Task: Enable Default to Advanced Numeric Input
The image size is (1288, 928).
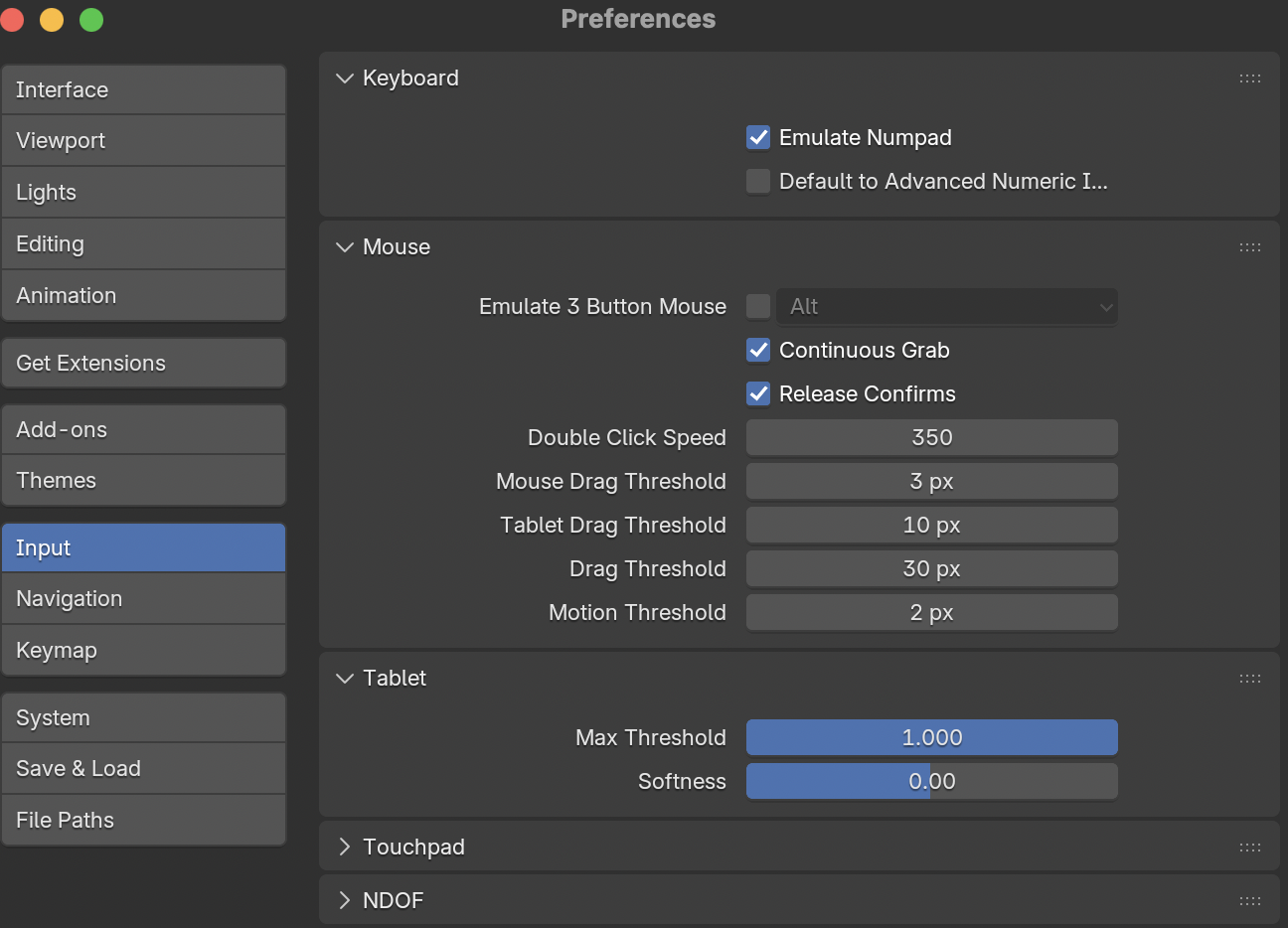Action: (x=758, y=182)
